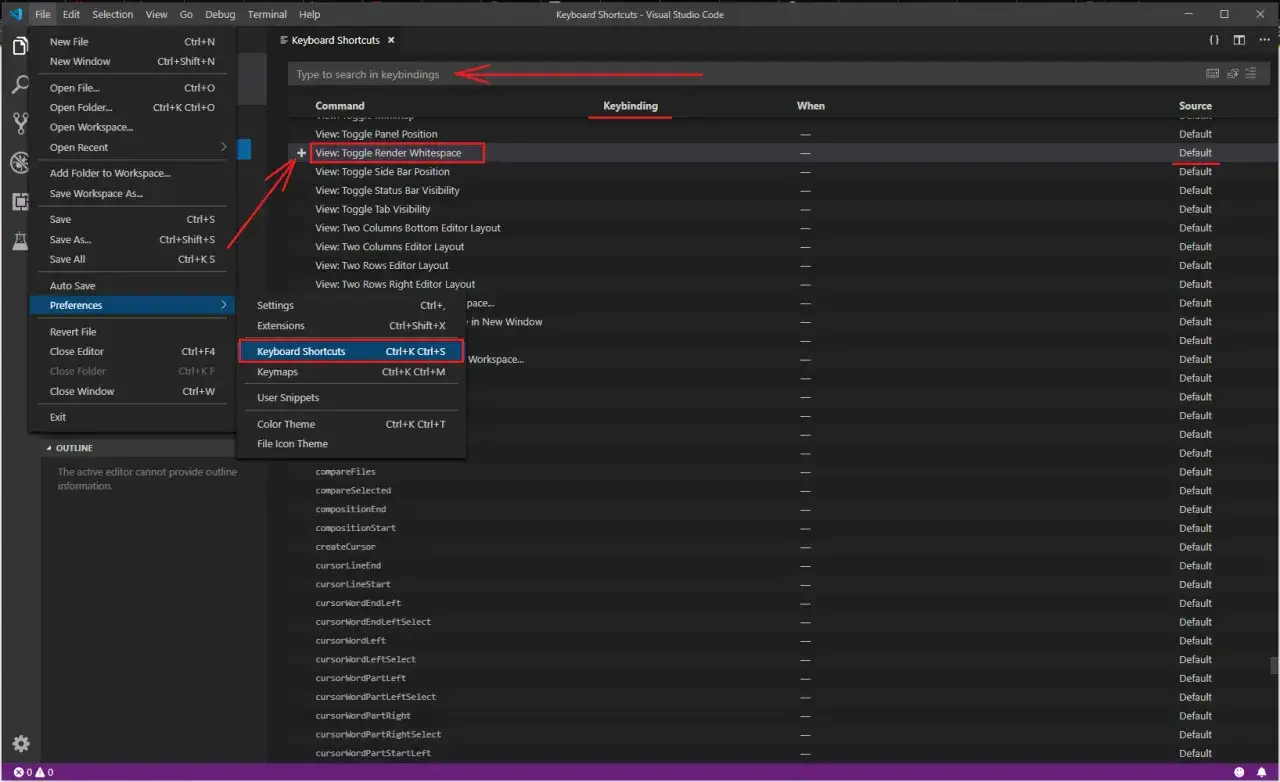Open the Go menu
This screenshot has width=1280, height=782.
187,14
